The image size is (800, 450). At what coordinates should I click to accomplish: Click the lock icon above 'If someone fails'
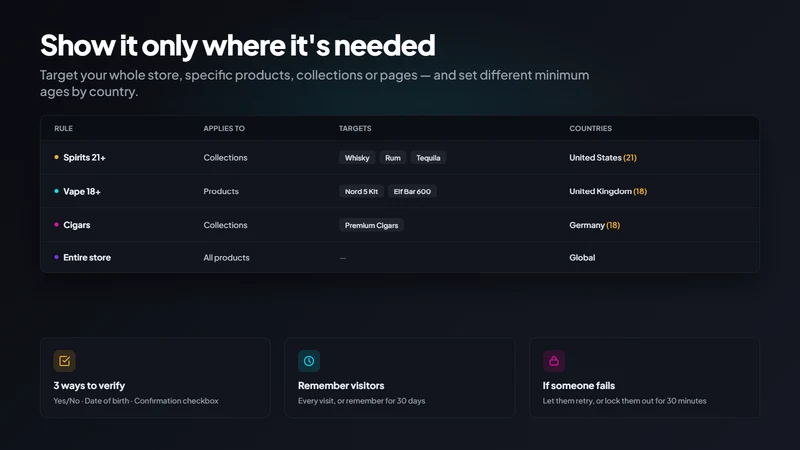[x=554, y=361]
